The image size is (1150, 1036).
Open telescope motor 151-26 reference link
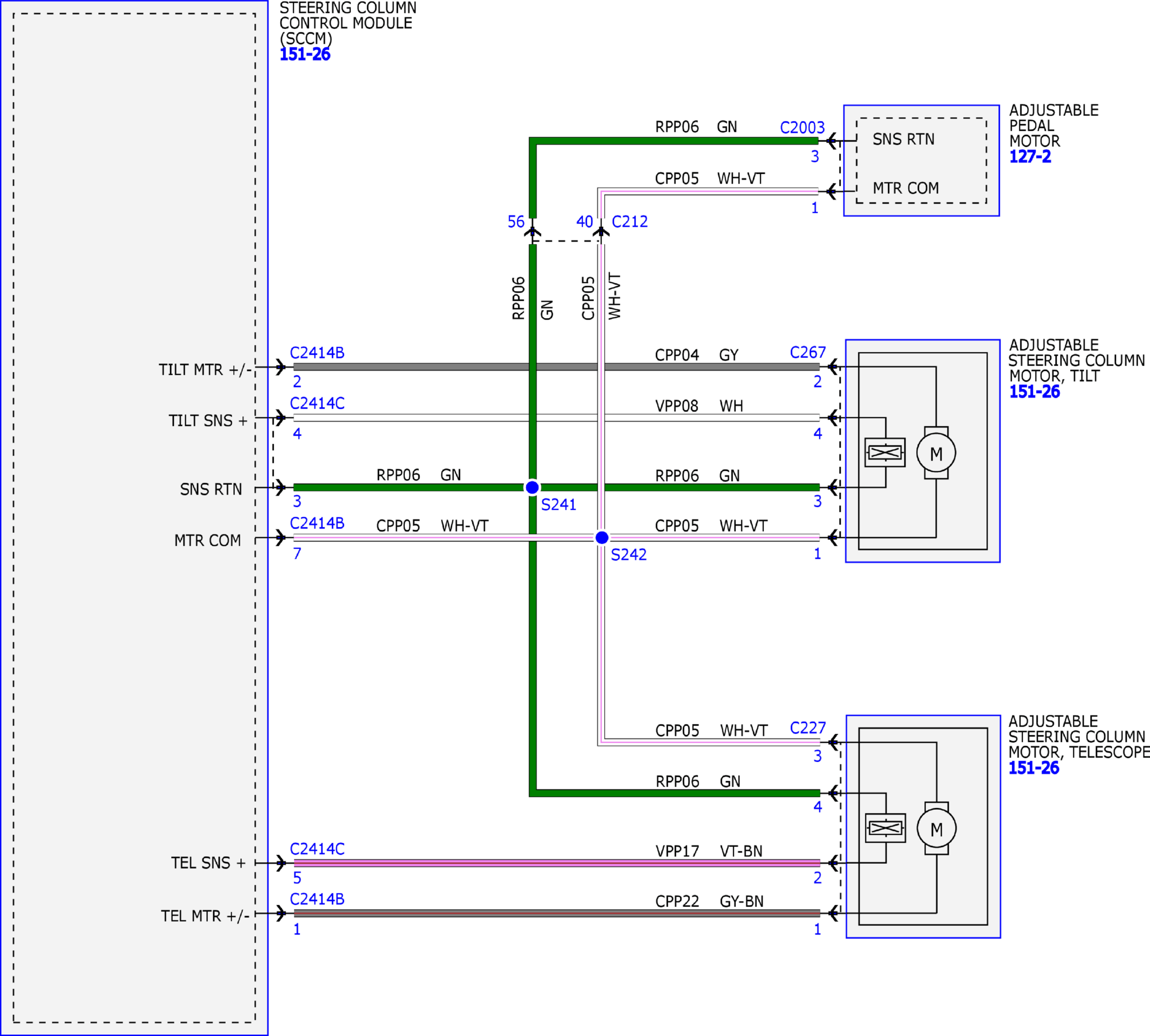pos(1034,768)
